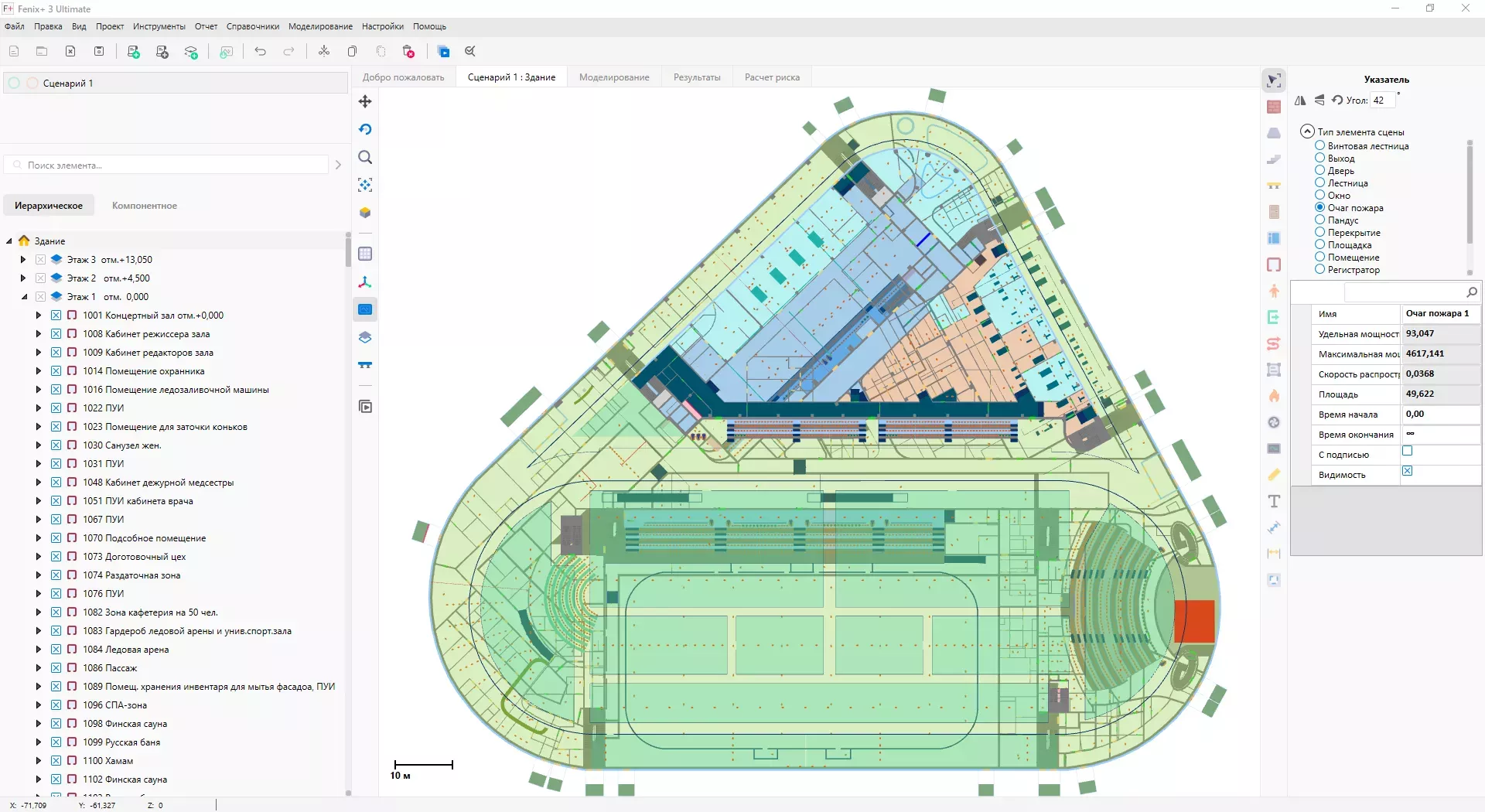Toggle the grid display icon
The height and width of the screenshot is (812, 1485).
pyautogui.click(x=365, y=254)
